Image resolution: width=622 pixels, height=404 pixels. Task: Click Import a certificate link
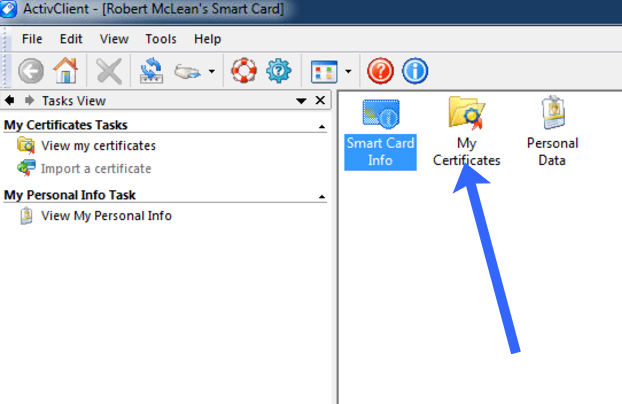[x=96, y=169]
